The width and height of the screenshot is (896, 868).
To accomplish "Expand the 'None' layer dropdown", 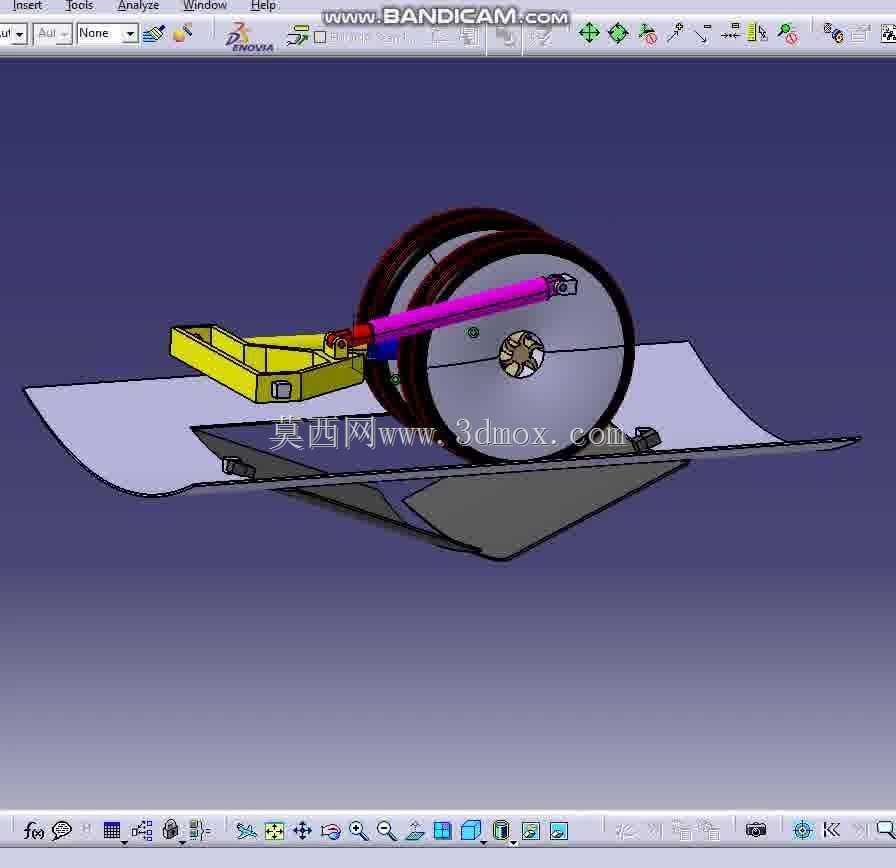I will (x=130, y=34).
